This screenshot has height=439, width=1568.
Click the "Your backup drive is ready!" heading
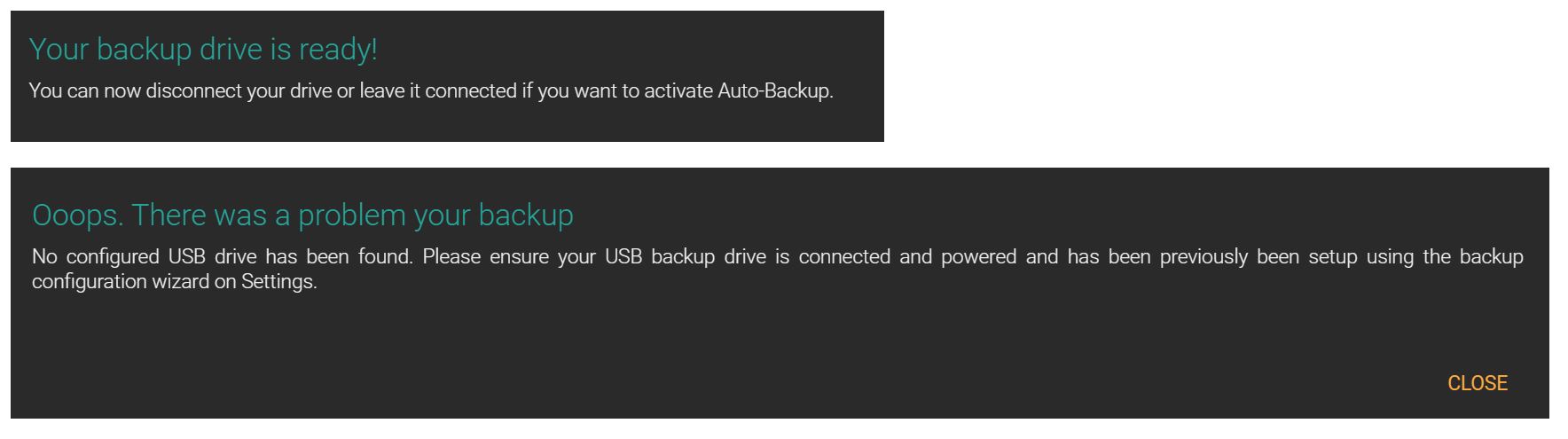tap(203, 50)
